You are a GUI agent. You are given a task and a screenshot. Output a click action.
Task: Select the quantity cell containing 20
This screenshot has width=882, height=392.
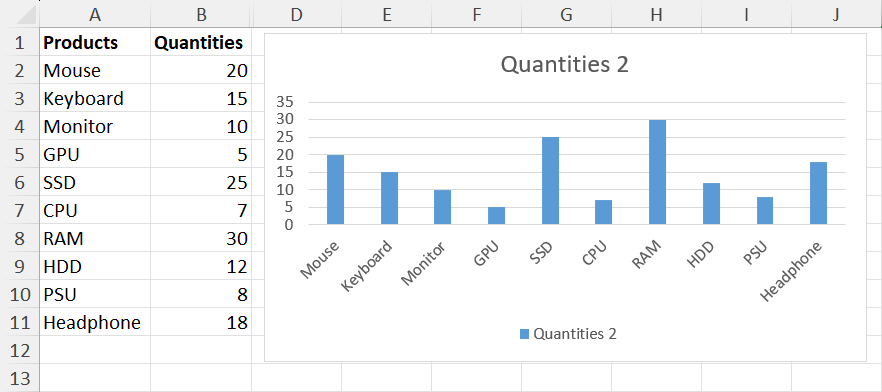(201, 70)
